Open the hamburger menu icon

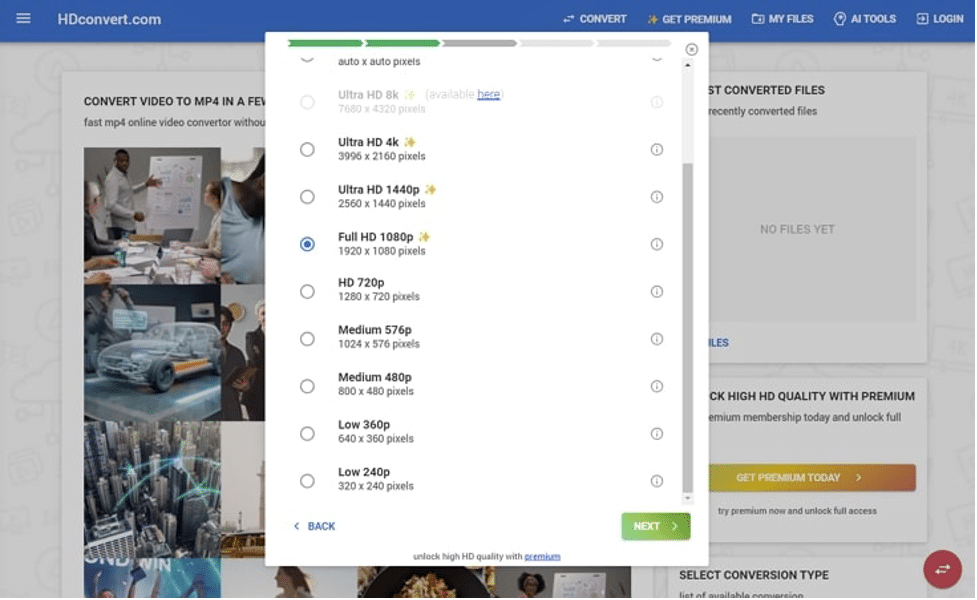(x=24, y=19)
